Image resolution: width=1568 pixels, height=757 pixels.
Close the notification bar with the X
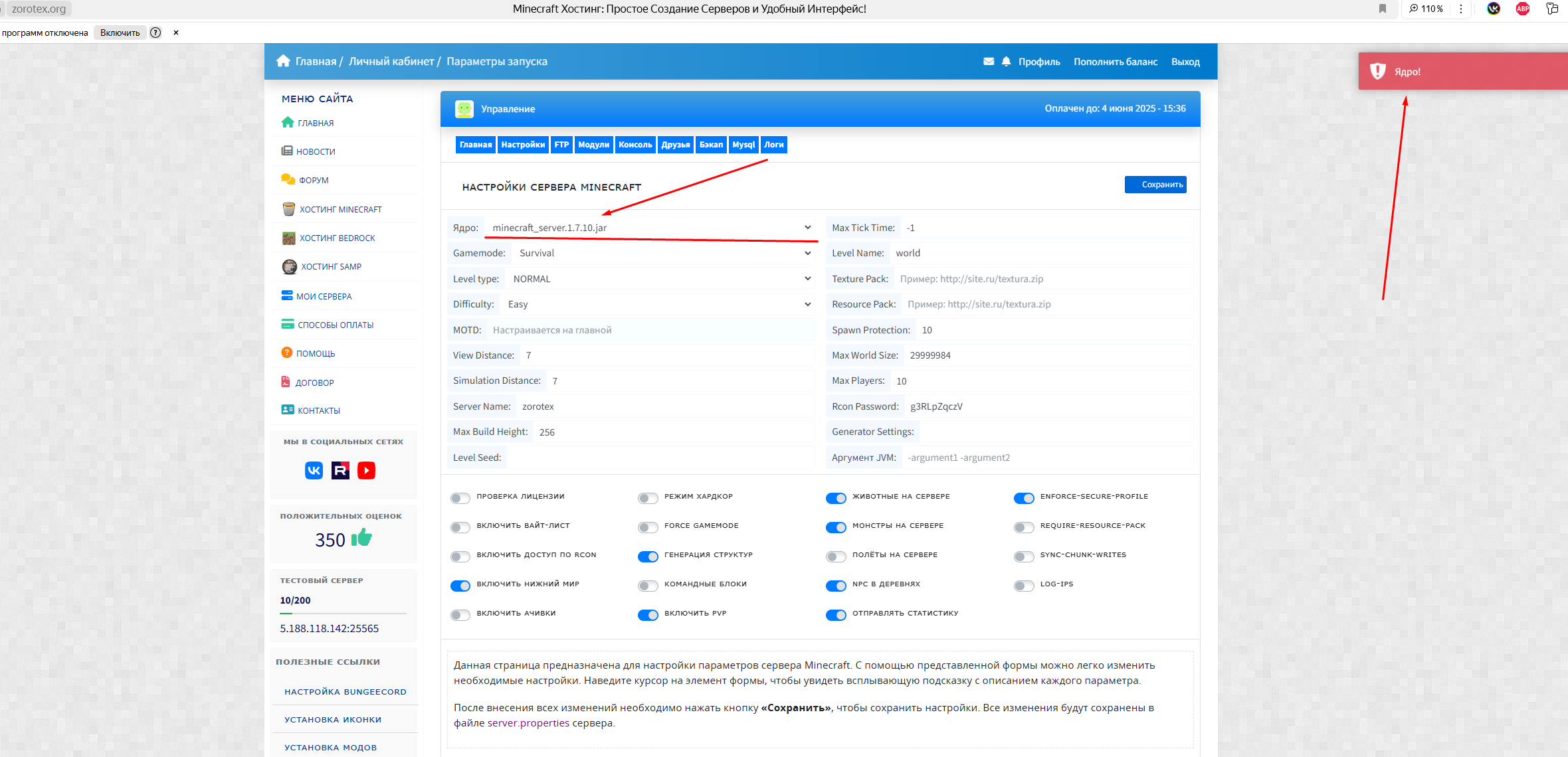click(176, 33)
